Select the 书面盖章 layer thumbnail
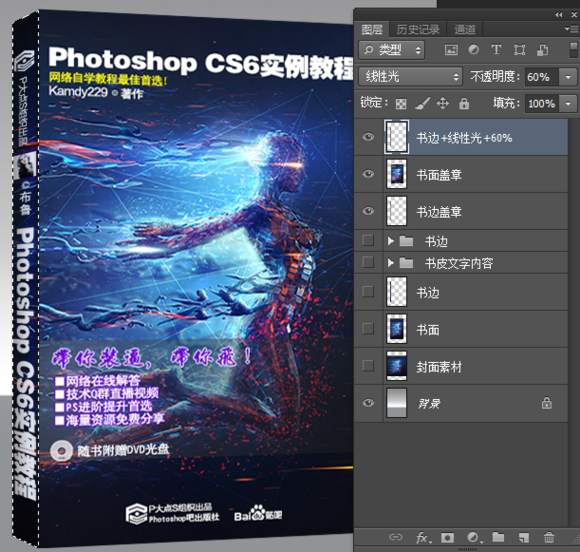The image size is (580, 552). point(397,174)
